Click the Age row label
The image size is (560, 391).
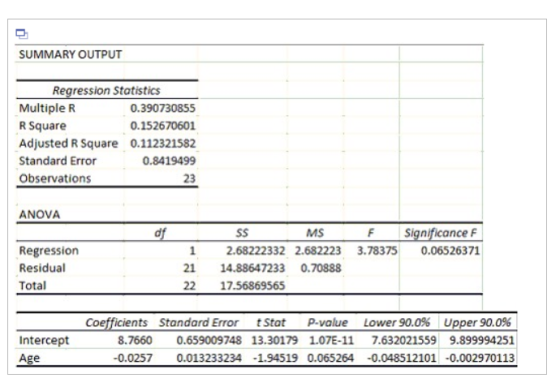tap(29, 358)
